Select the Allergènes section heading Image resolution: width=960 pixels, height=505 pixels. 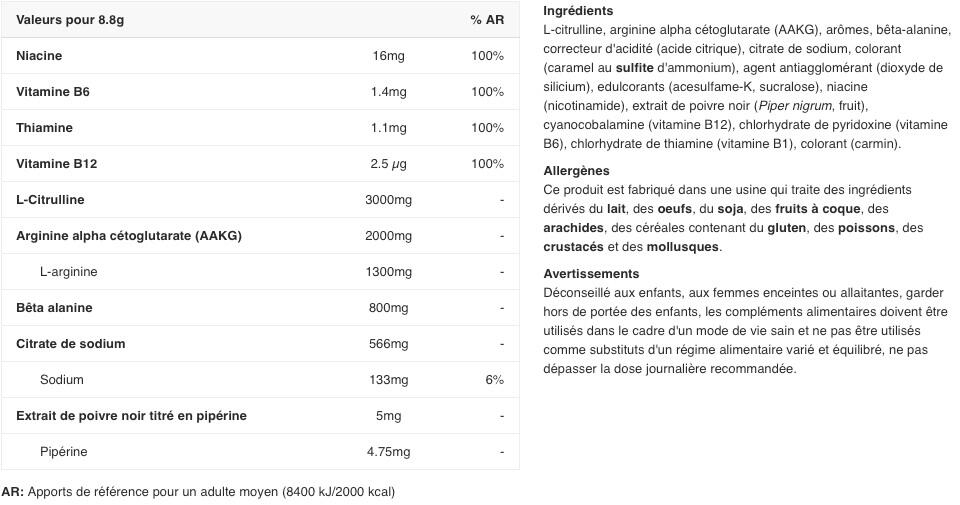point(576,171)
